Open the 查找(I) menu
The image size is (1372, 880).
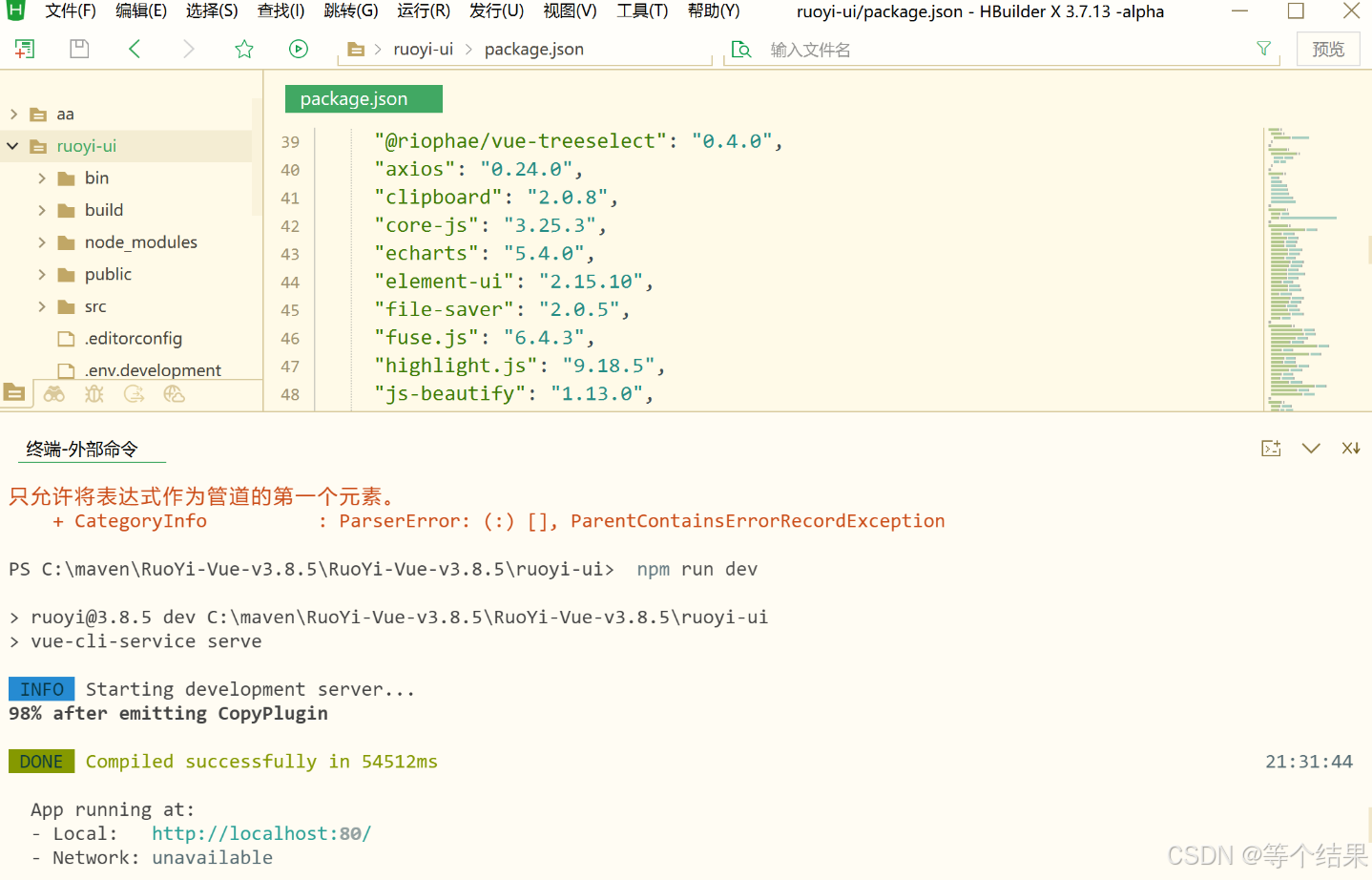point(281,11)
